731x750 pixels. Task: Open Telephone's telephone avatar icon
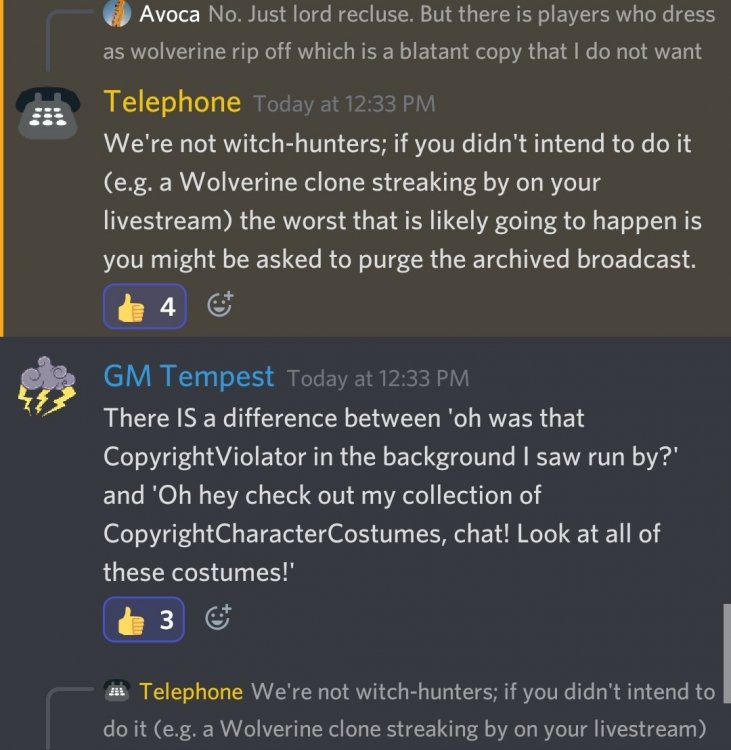(x=47, y=113)
